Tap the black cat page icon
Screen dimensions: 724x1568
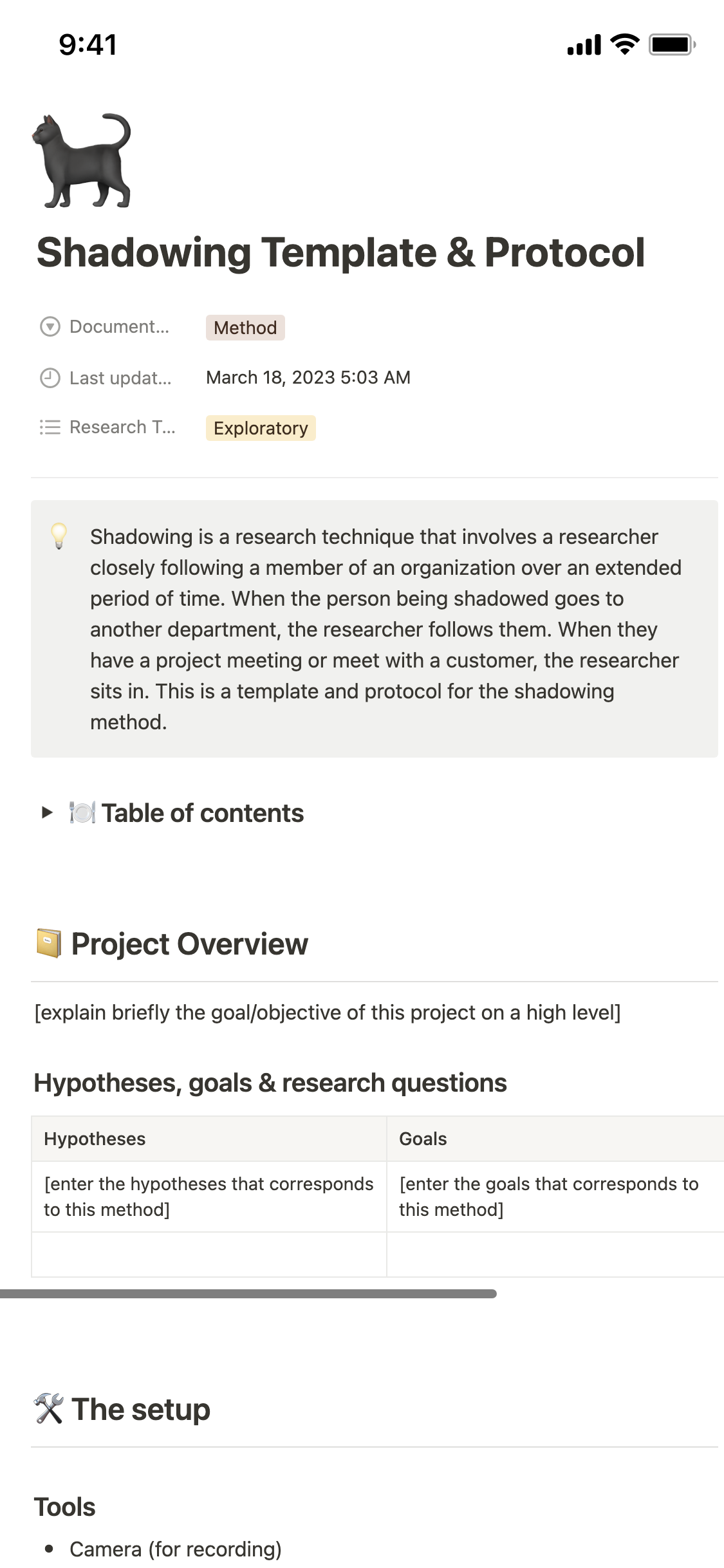click(82, 161)
